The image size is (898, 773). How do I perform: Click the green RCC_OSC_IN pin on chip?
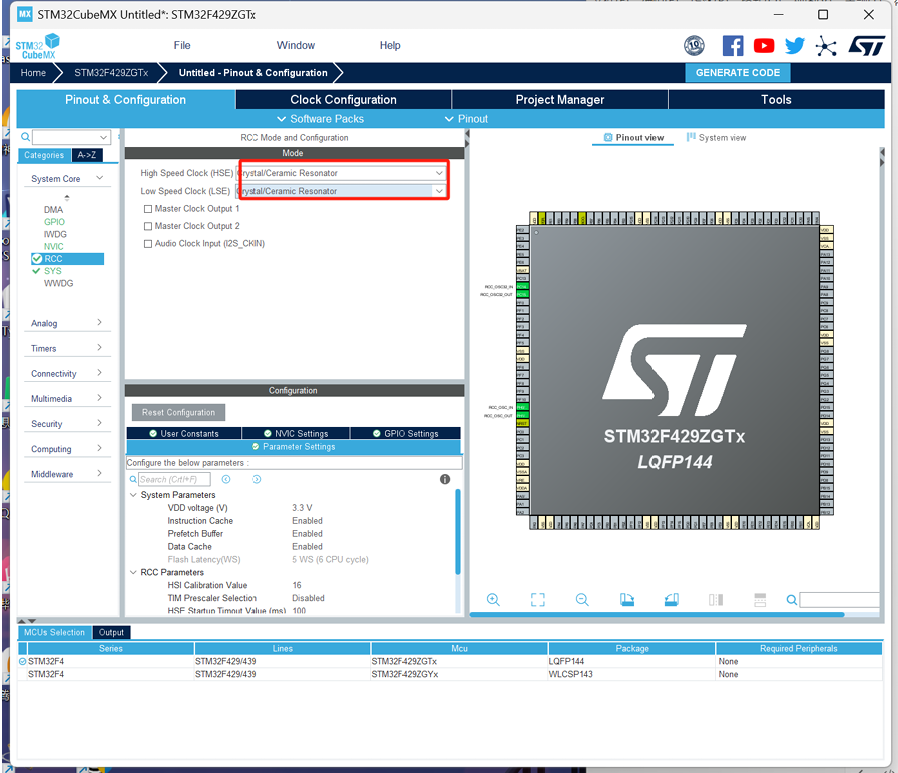[522, 407]
